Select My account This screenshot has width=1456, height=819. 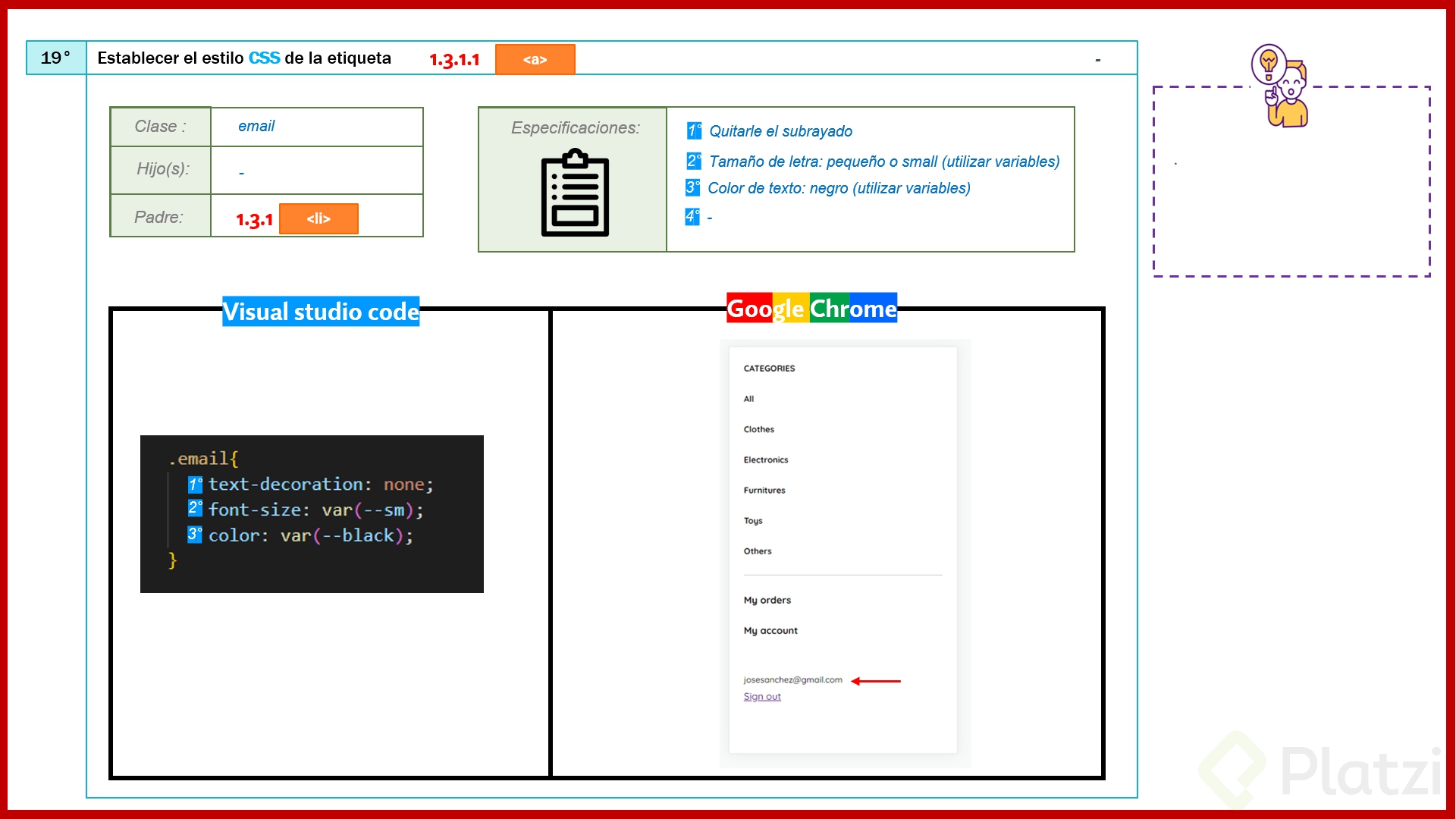pyautogui.click(x=770, y=630)
